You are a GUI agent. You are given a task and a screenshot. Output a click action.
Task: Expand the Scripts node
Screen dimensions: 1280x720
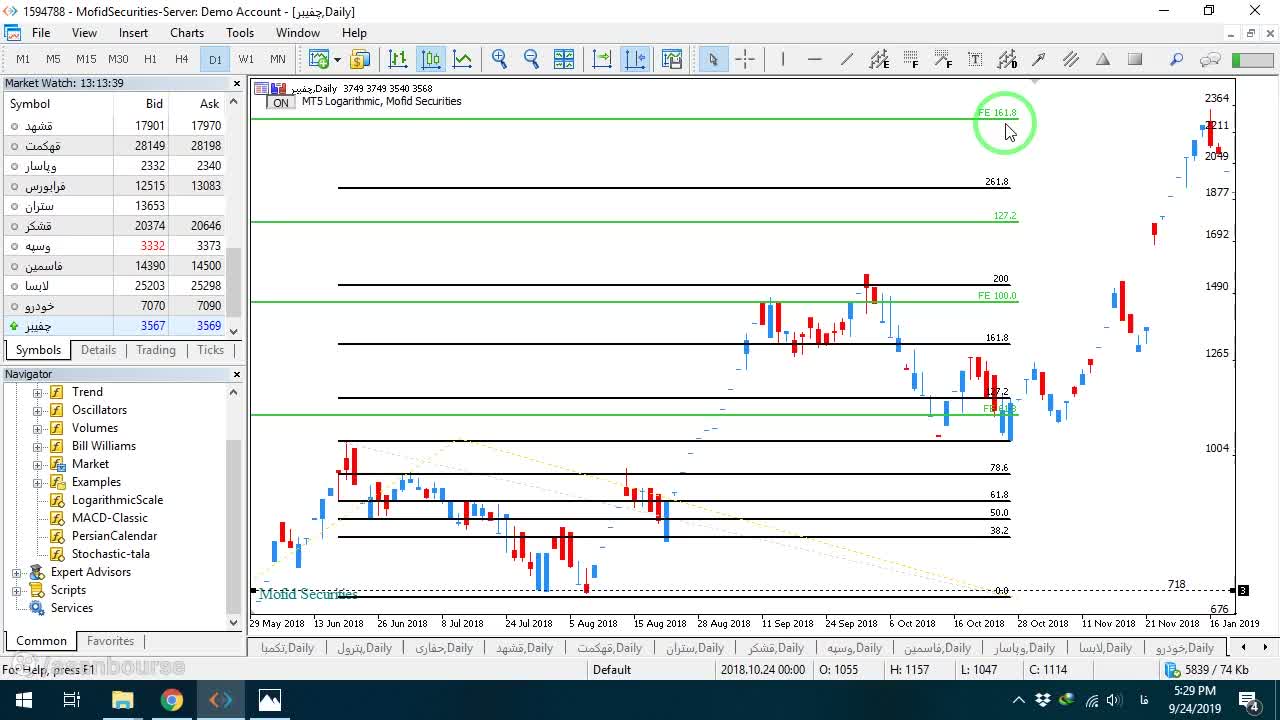click(17, 590)
